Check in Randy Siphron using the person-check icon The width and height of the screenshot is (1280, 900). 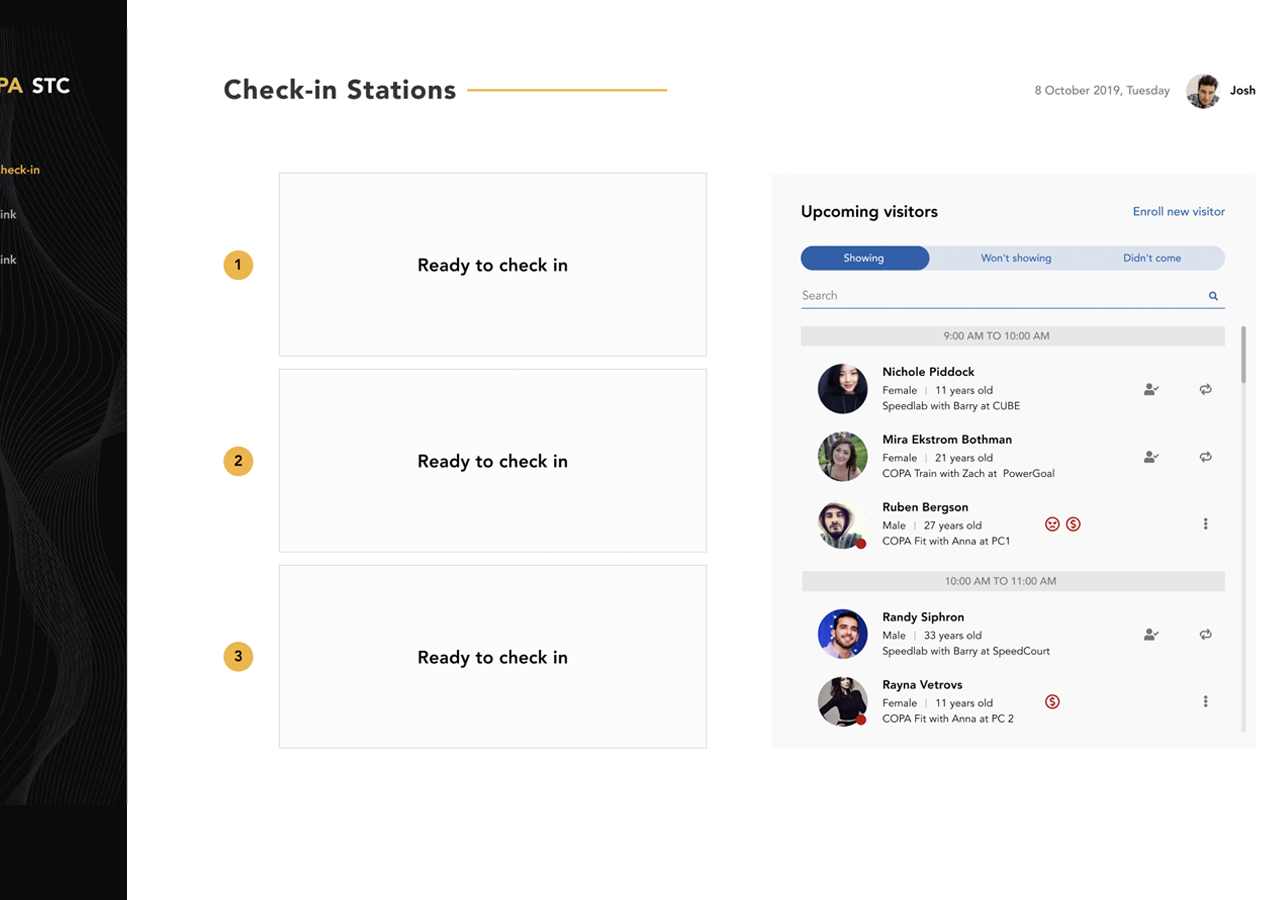point(1151,634)
